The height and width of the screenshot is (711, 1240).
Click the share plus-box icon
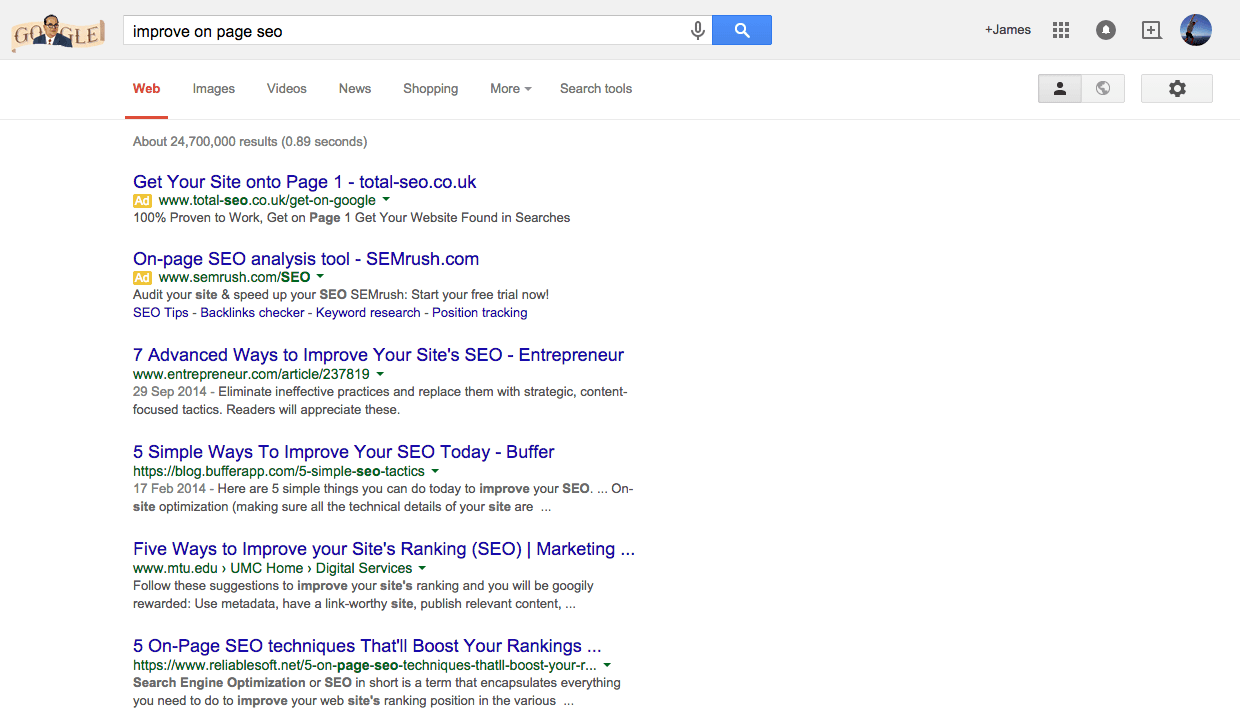point(1152,30)
